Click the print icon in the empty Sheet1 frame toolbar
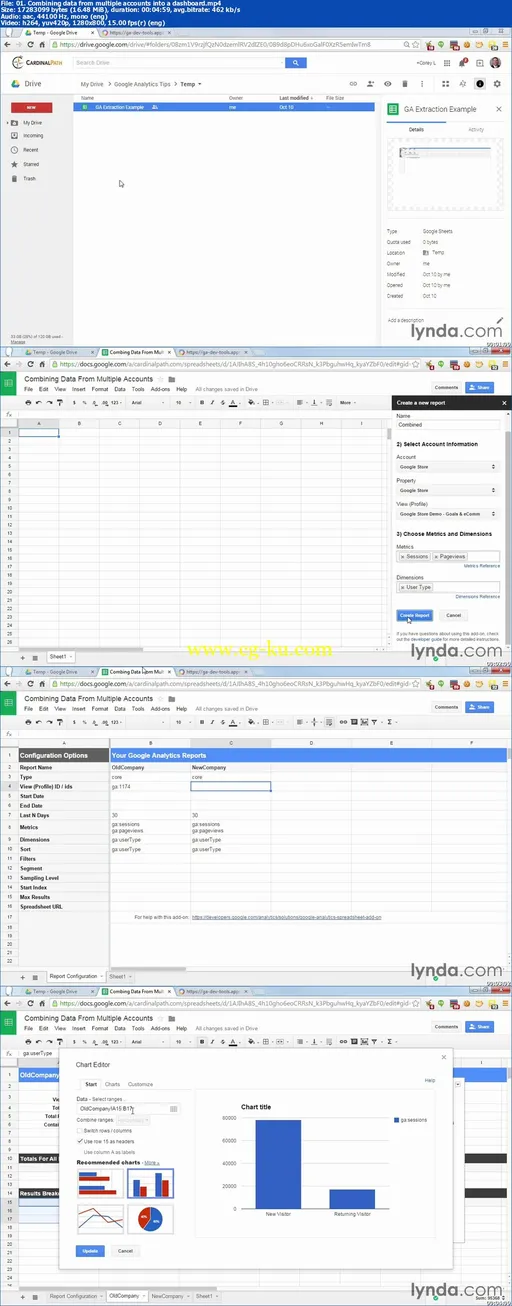Image resolution: width=512 pixels, height=1306 pixels. tap(28, 403)
